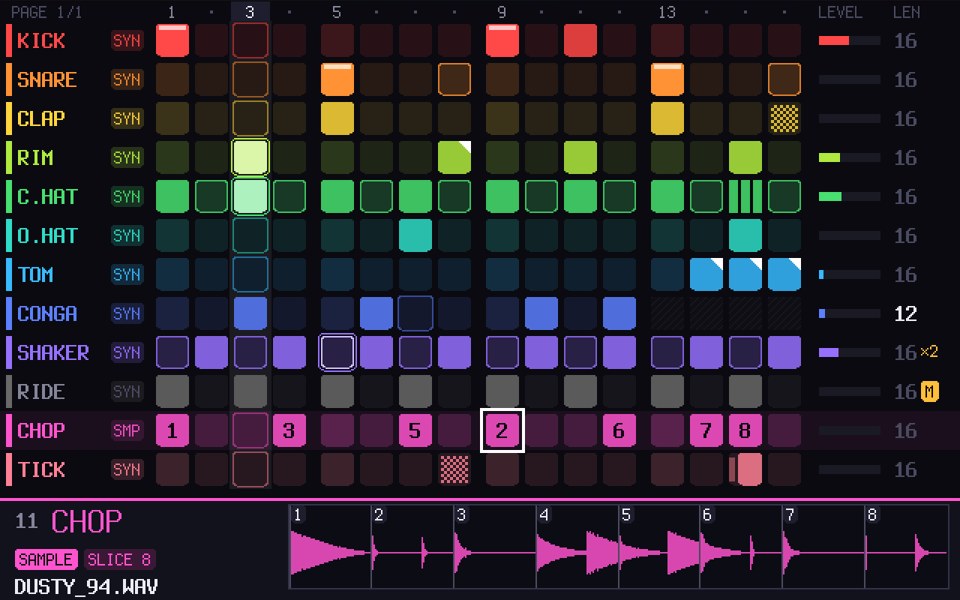This screenshot has width=960, height=600.
Task: Toggle RIDE step 9
Action: pos(502,391)
